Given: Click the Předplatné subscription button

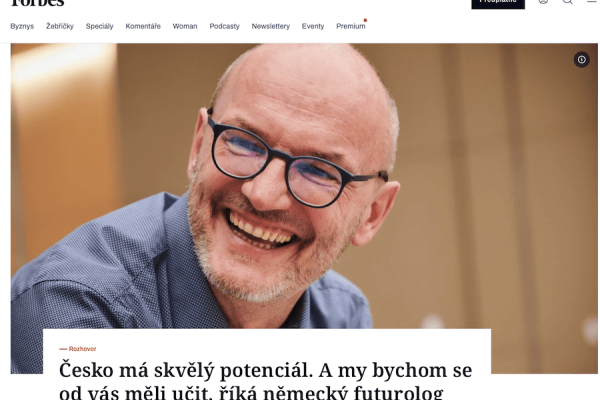Looking at the screenshot, I should click(498, 3).
